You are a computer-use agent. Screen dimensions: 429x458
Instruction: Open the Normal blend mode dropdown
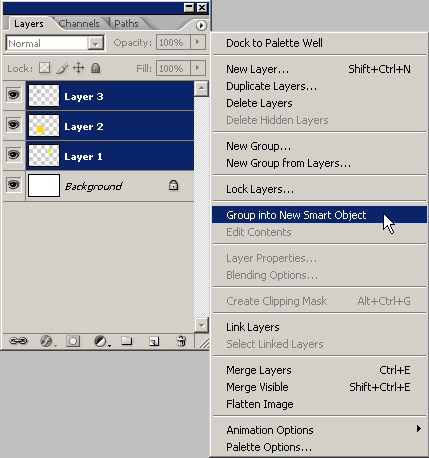coord(55,43)
